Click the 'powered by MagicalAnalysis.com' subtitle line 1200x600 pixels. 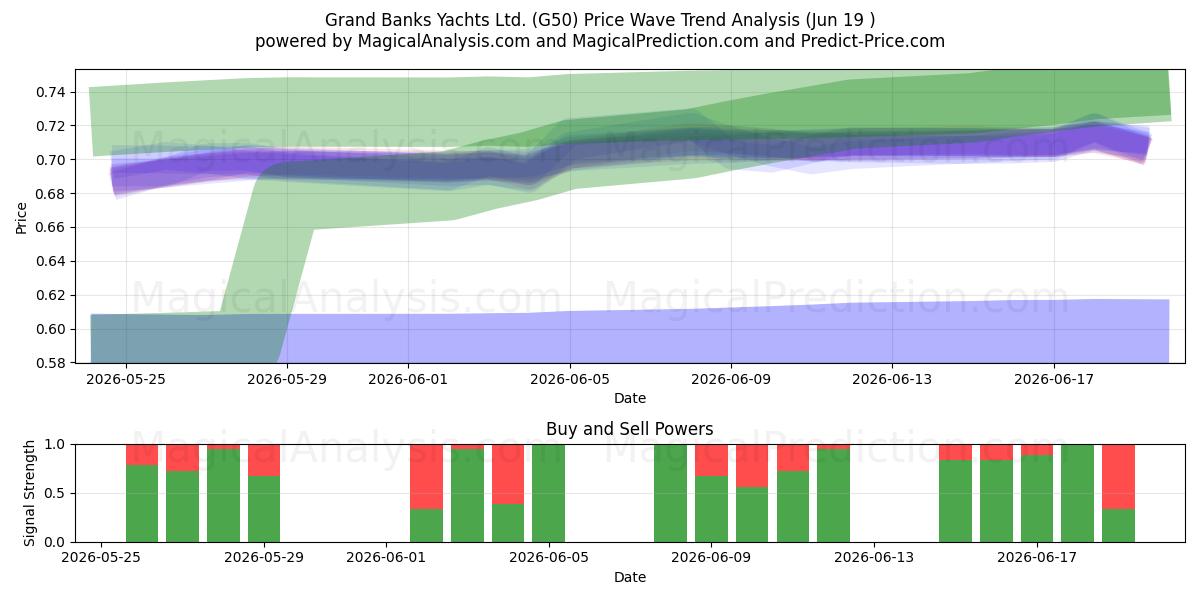tap(600, 41)
